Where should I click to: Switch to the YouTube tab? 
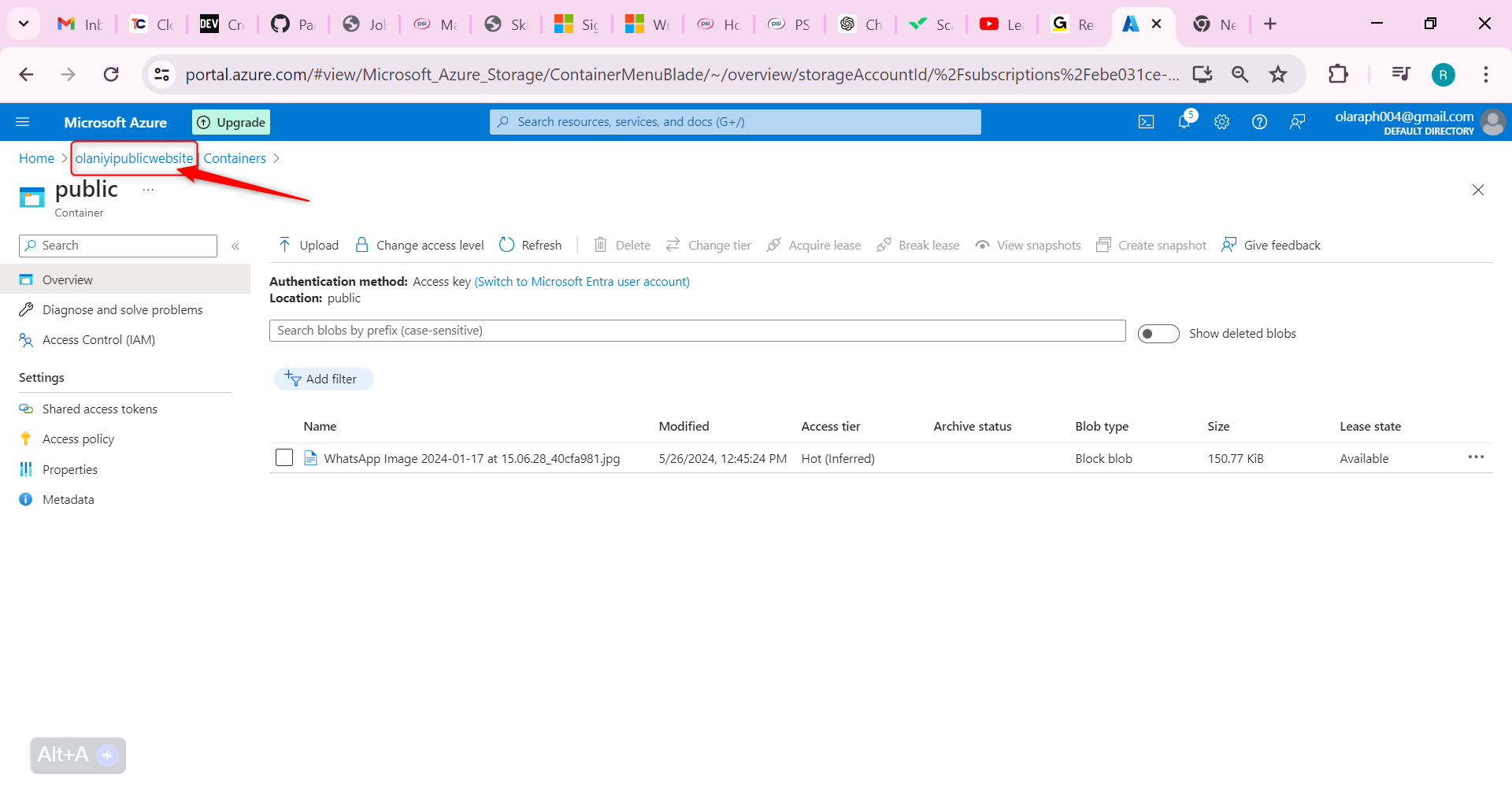pos(1002,24)
